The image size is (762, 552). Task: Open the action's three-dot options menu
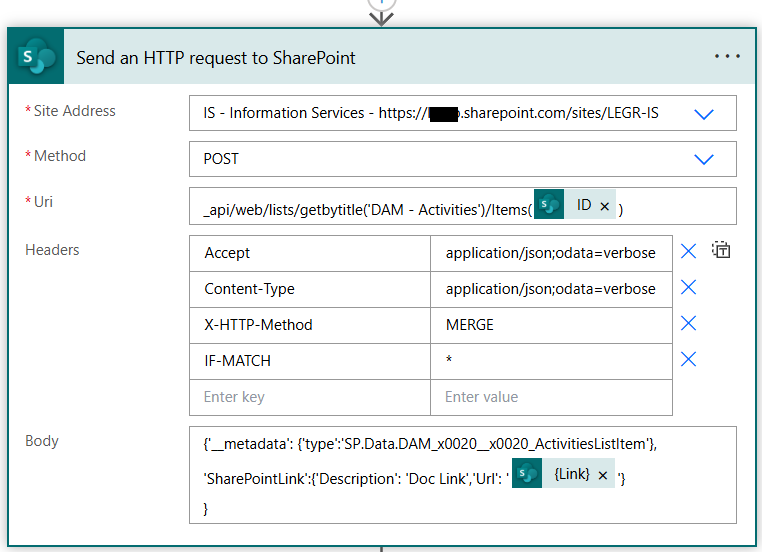point(727,56)
